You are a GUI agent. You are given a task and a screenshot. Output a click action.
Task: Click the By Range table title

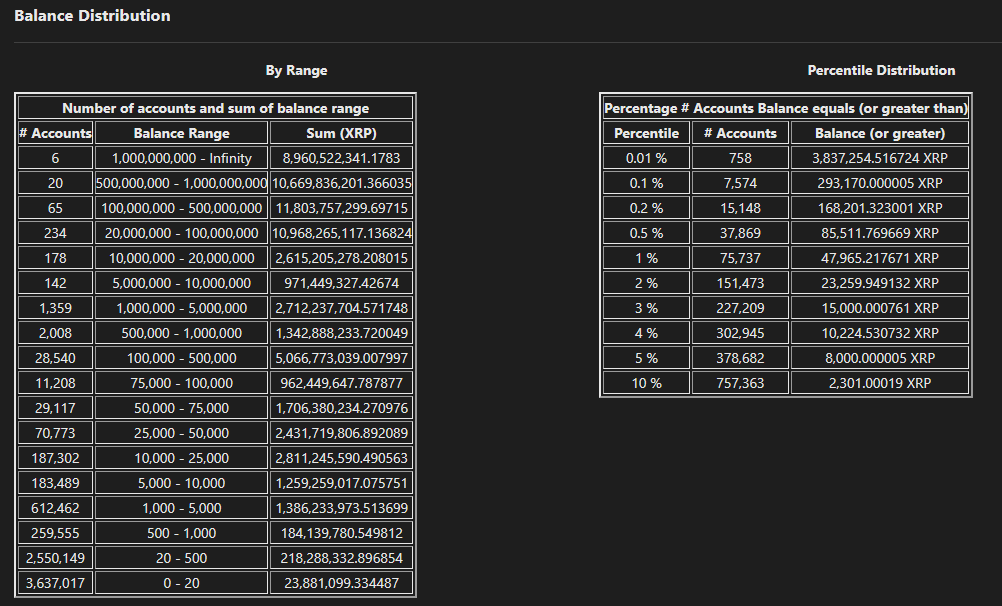296,70
